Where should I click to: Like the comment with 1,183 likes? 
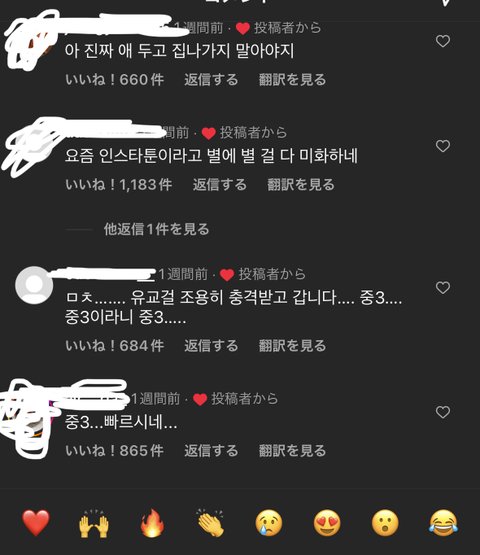[x=443, y=146]
